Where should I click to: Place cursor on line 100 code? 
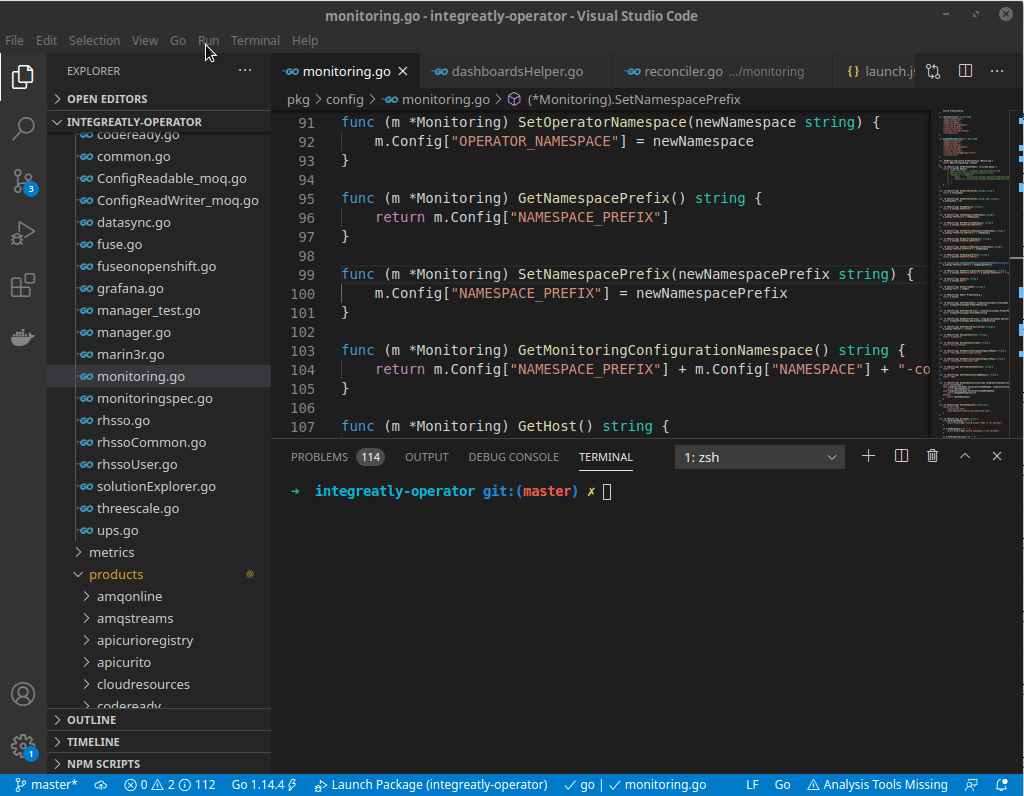(581, 293)
